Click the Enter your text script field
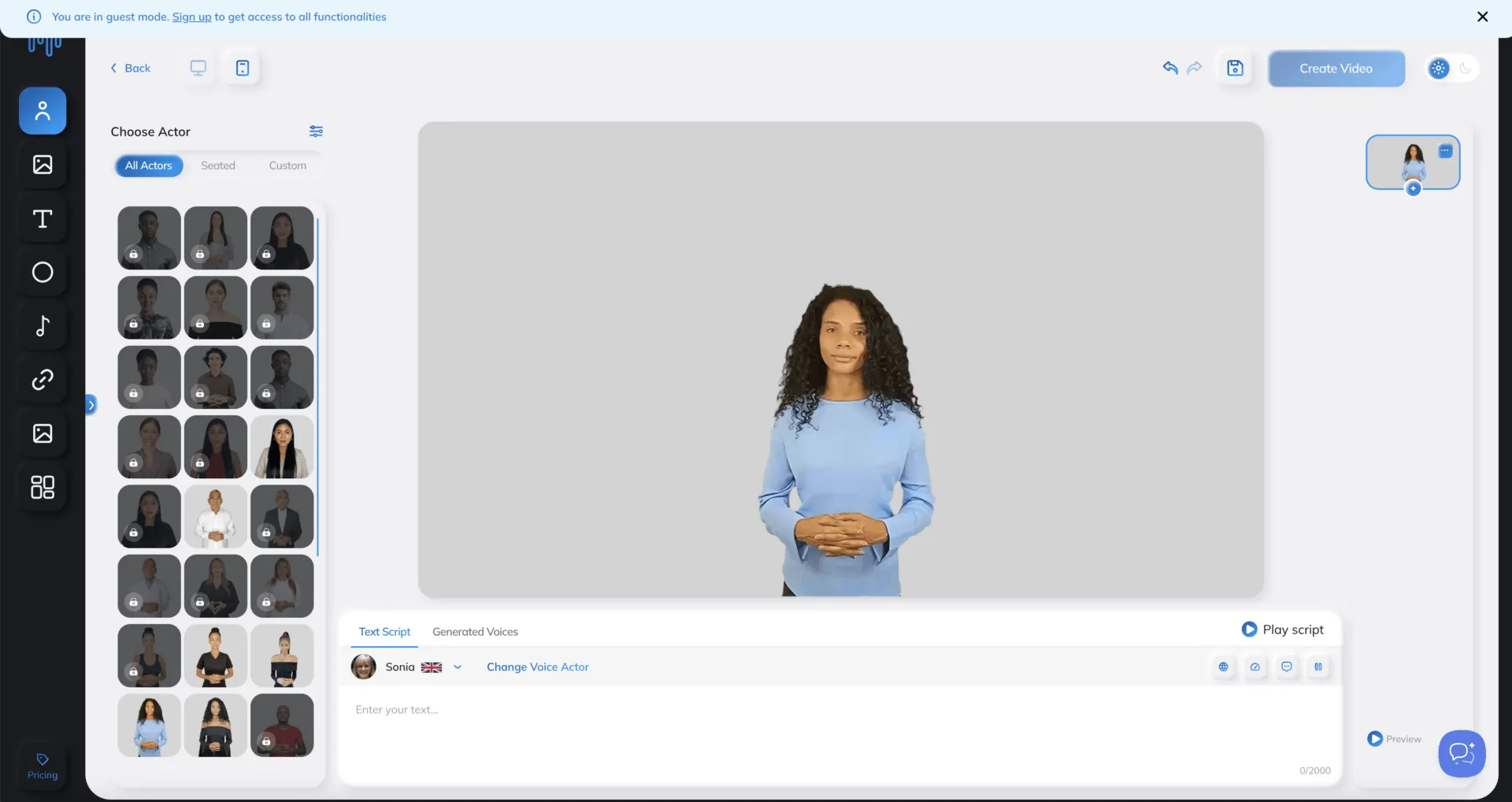Viewport: 1512px width, 802px height. 839,734
